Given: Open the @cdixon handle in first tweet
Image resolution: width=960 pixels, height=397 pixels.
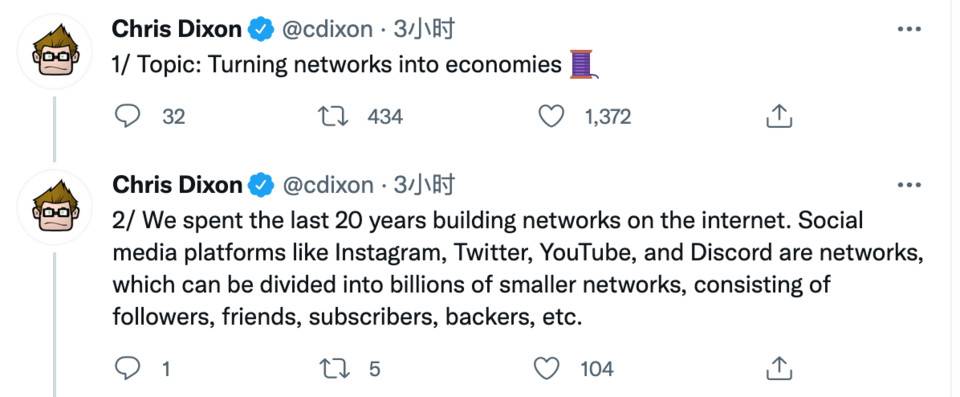Looking at the screenshot, I should coord(326,29).
